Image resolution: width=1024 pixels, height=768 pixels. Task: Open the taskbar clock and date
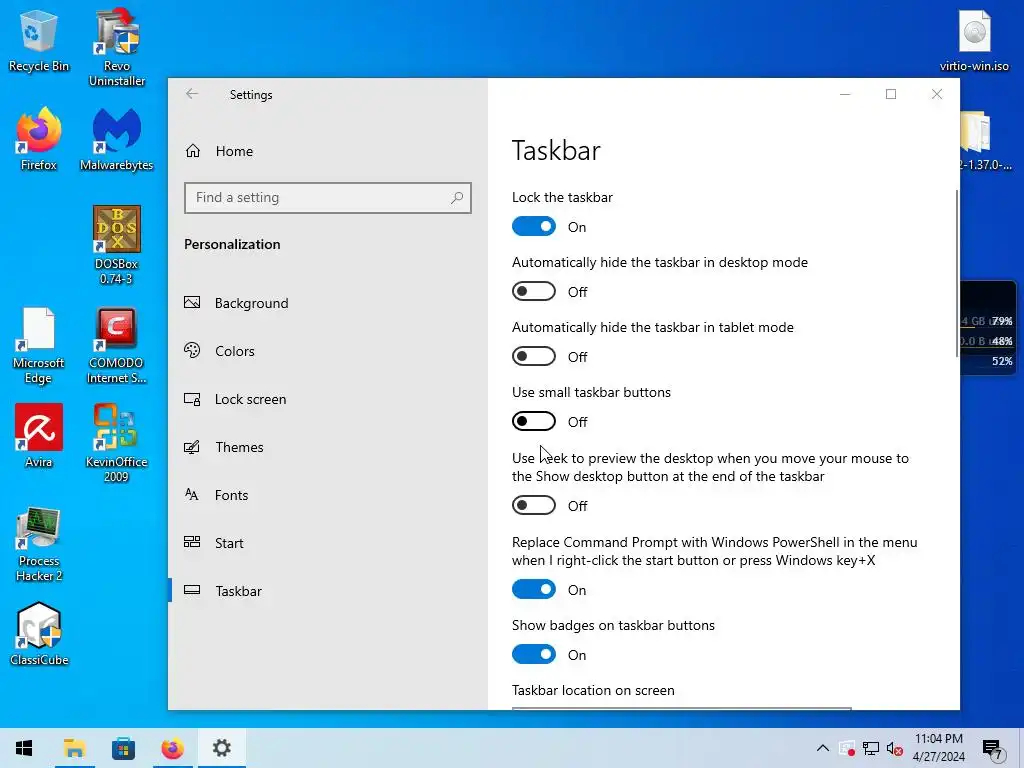click(x=938, y=748)
